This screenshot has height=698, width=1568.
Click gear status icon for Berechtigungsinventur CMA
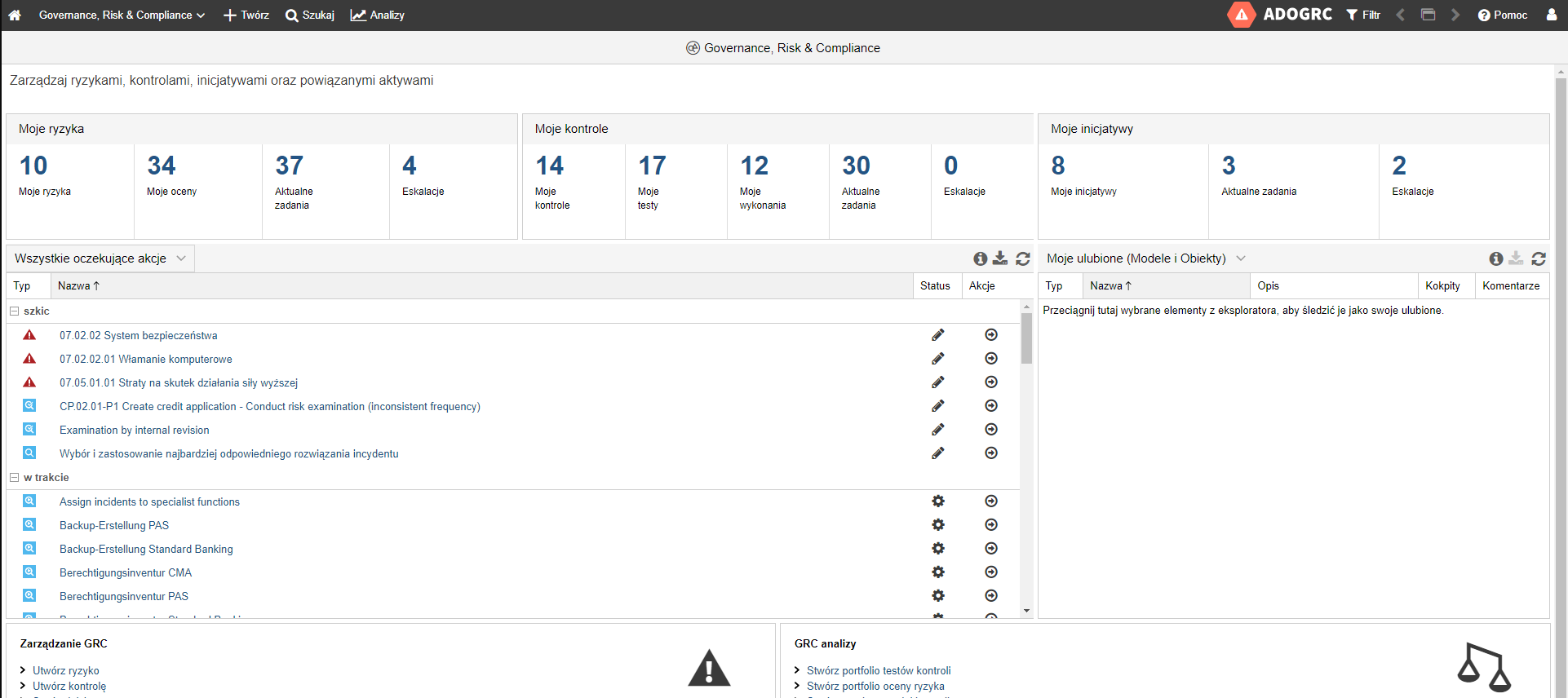pos(938,572)
